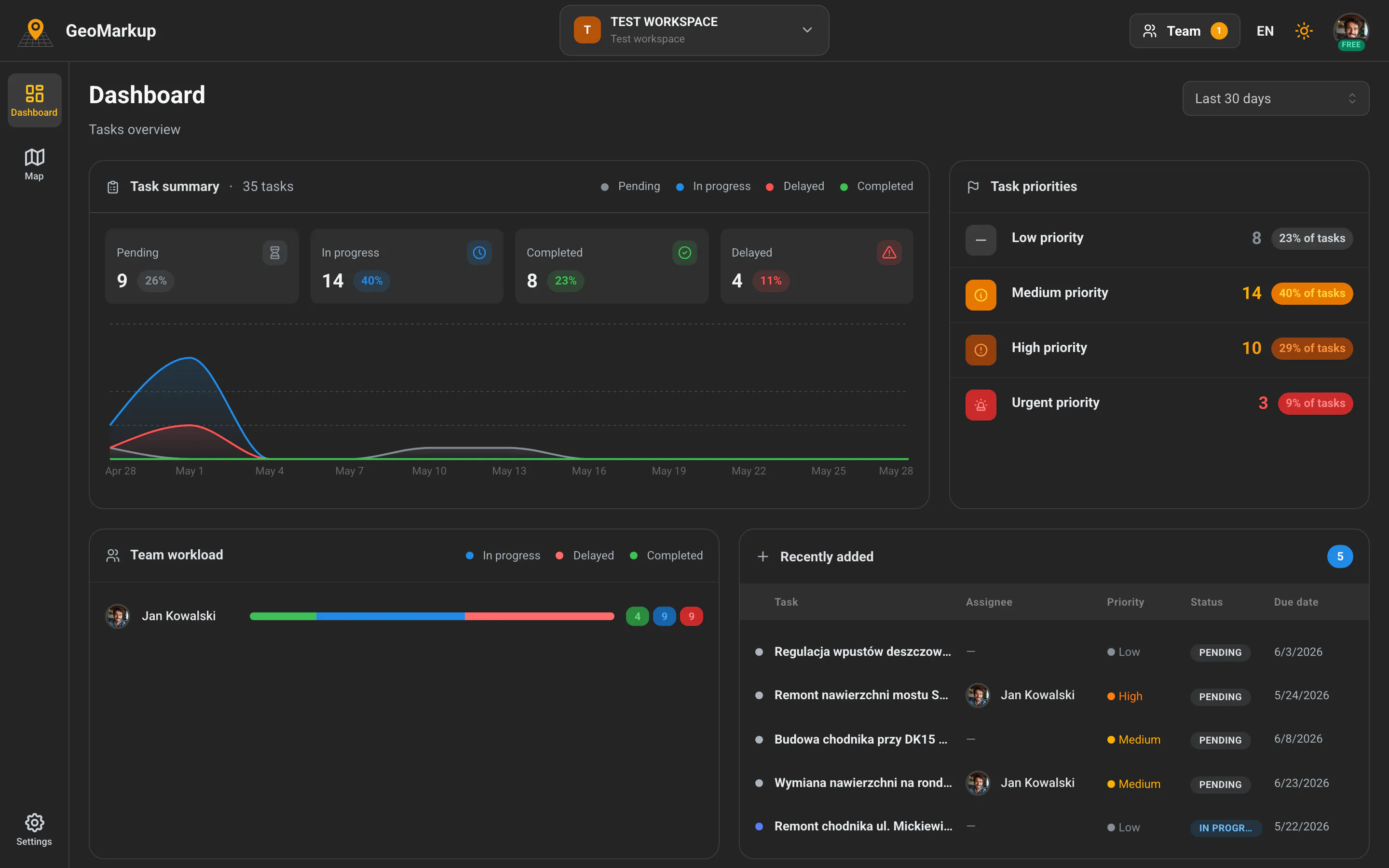Click the GeoMarkup map pin logo
1389x868 pixels.
point(36,32)
